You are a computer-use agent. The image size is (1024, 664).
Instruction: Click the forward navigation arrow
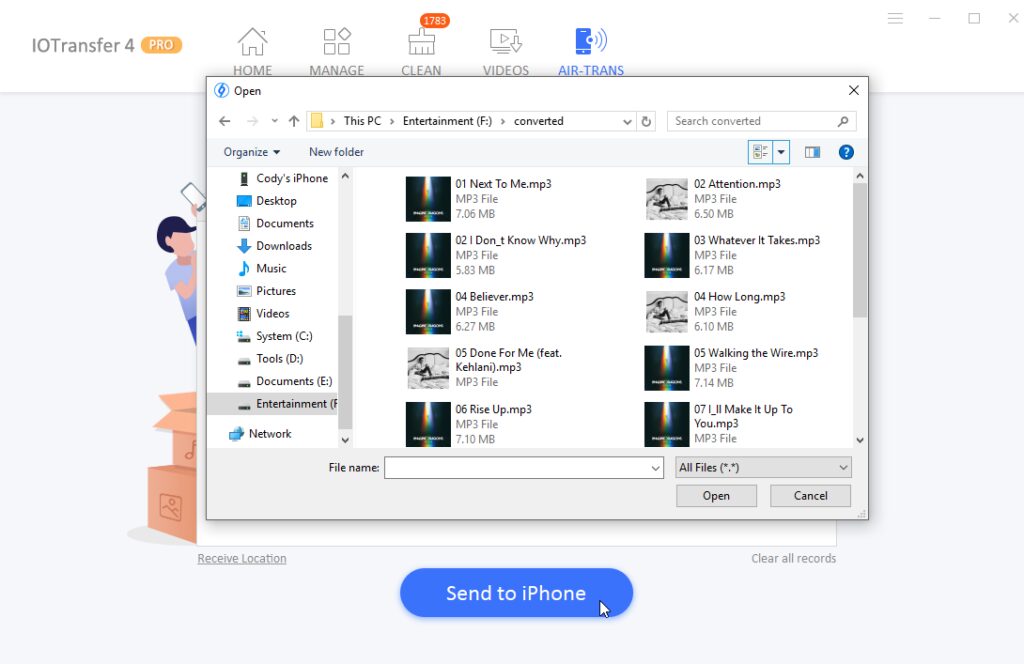tap(252, 121)
